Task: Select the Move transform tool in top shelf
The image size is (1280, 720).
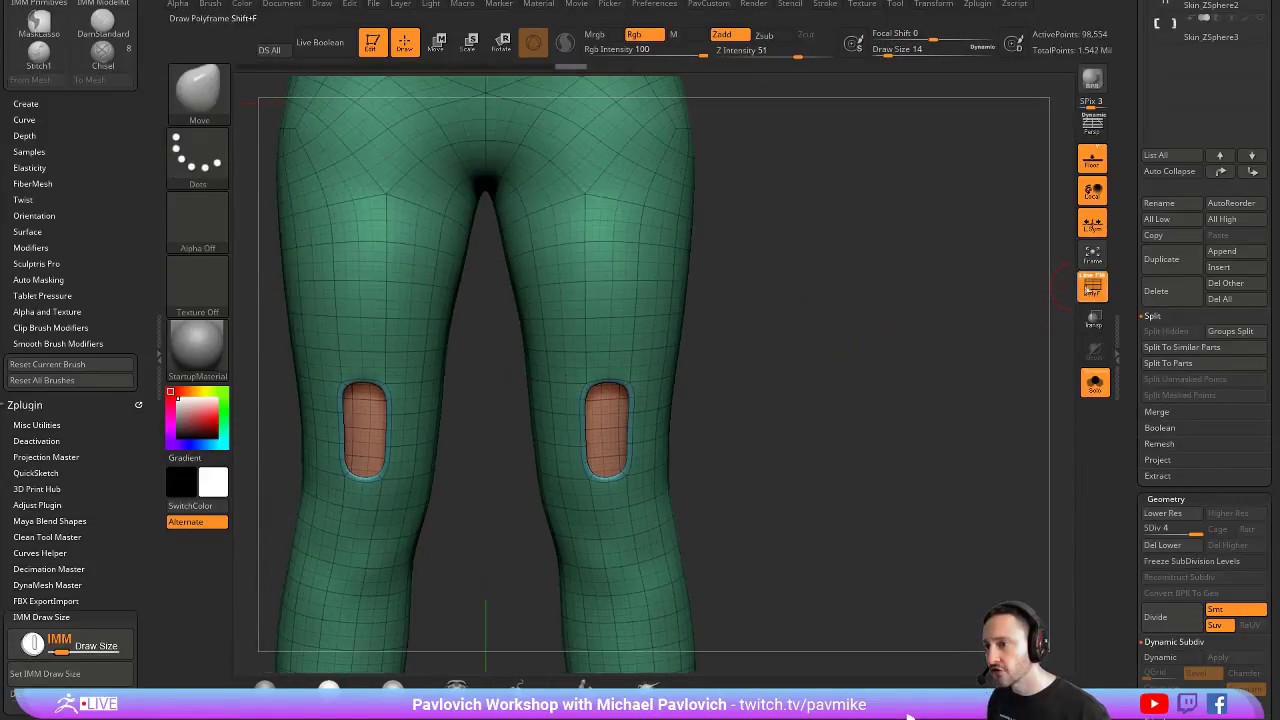Action: point(437,43)
